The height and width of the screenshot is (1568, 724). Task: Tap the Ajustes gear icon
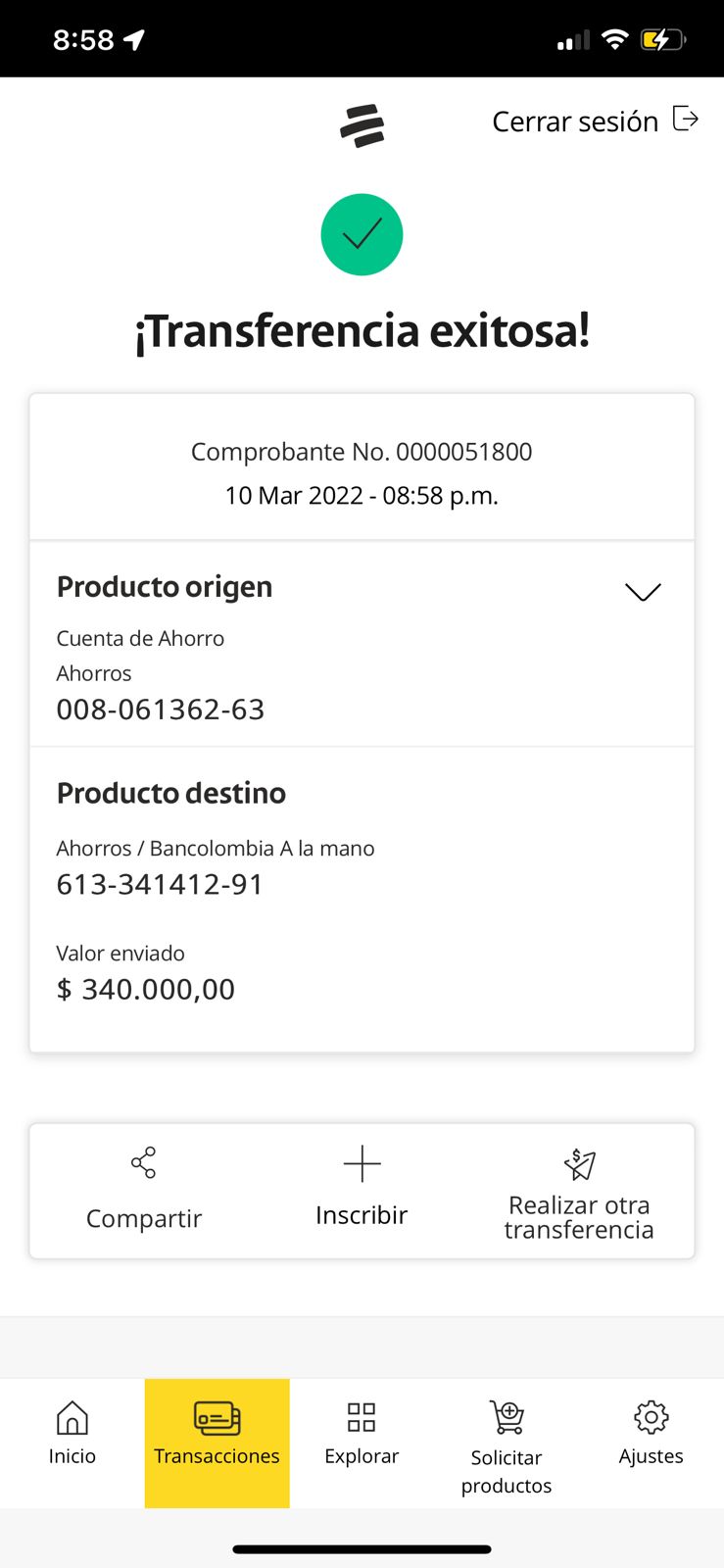[651, 1417]
